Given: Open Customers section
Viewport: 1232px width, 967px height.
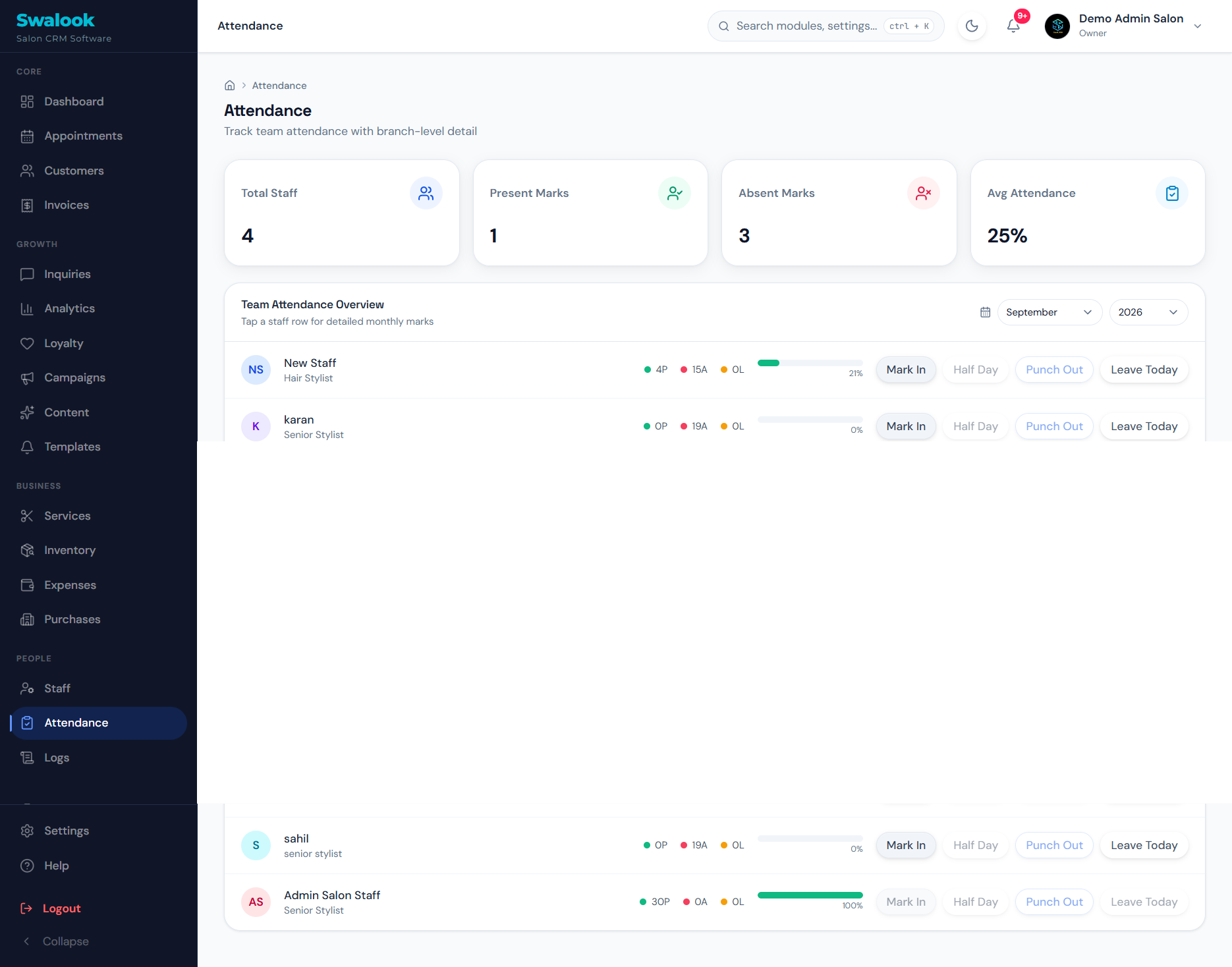Looking at the screenshot, I should (x=99, y=171).
